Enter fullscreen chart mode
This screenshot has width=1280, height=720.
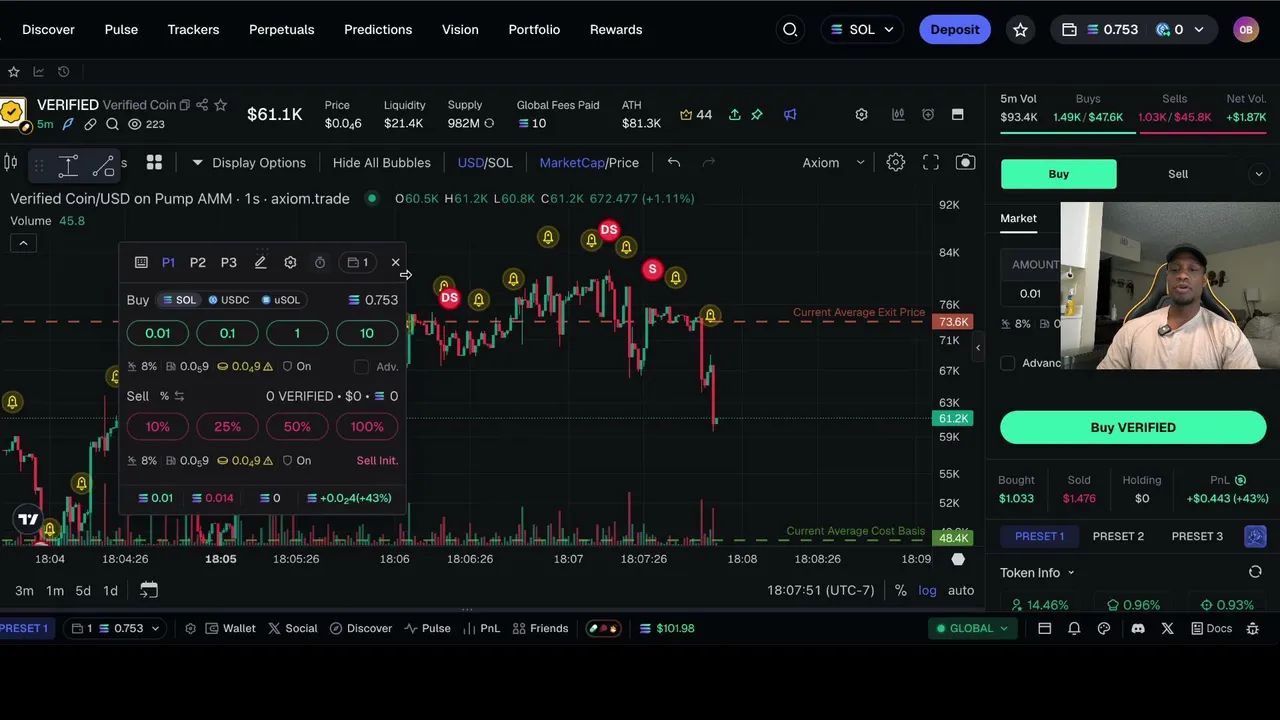(x=931, y=162)
